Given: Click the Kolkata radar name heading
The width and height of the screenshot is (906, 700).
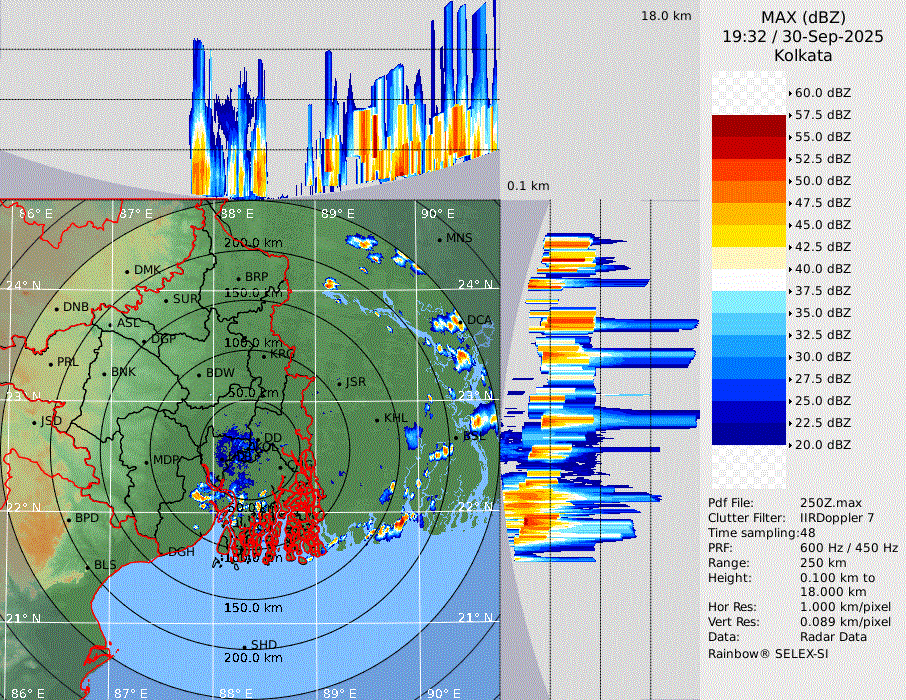Looking at the screenshot, I should point(803,55).
